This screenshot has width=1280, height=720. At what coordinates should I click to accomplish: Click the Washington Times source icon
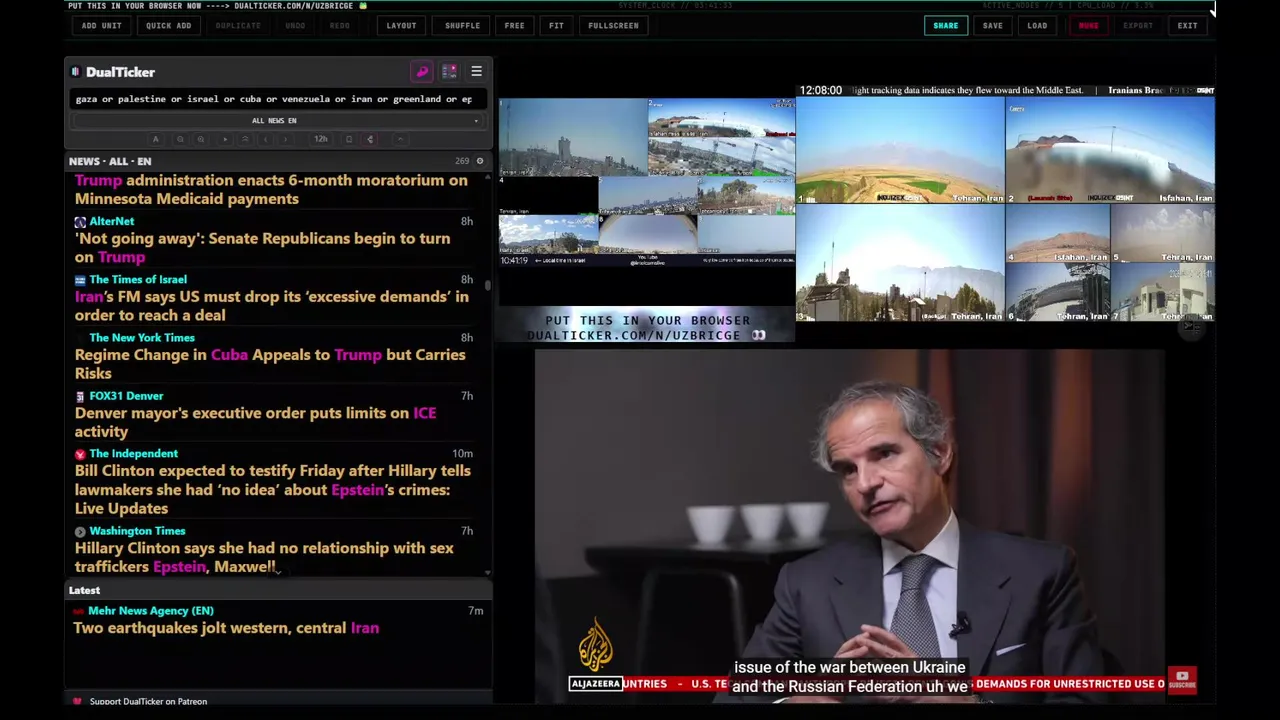coord(80,532)
